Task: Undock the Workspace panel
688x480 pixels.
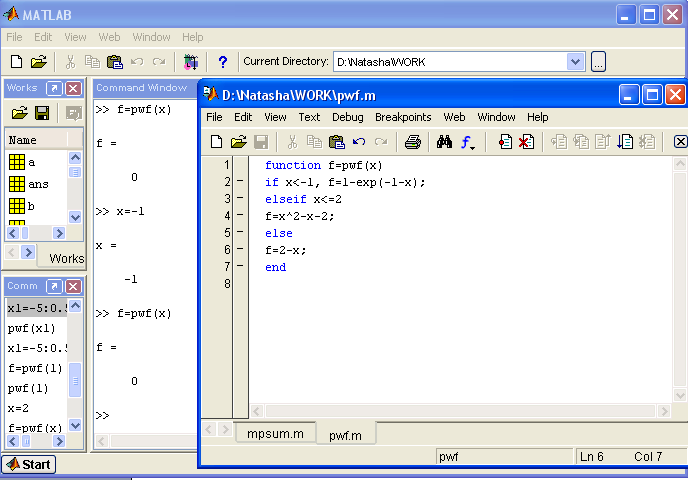Action: (x=54, y=88)
